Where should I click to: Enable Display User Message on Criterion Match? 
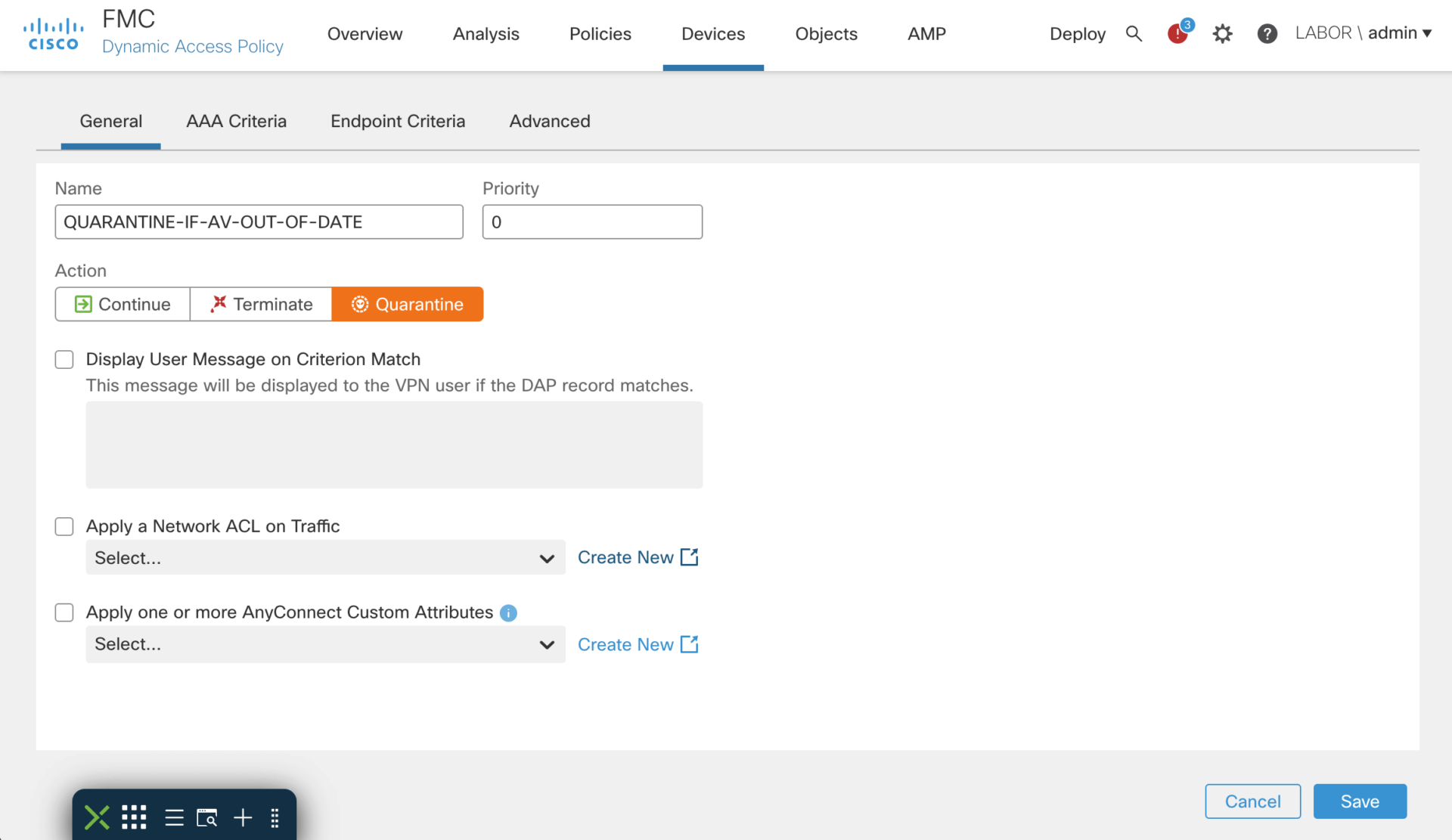click(64, 359)
